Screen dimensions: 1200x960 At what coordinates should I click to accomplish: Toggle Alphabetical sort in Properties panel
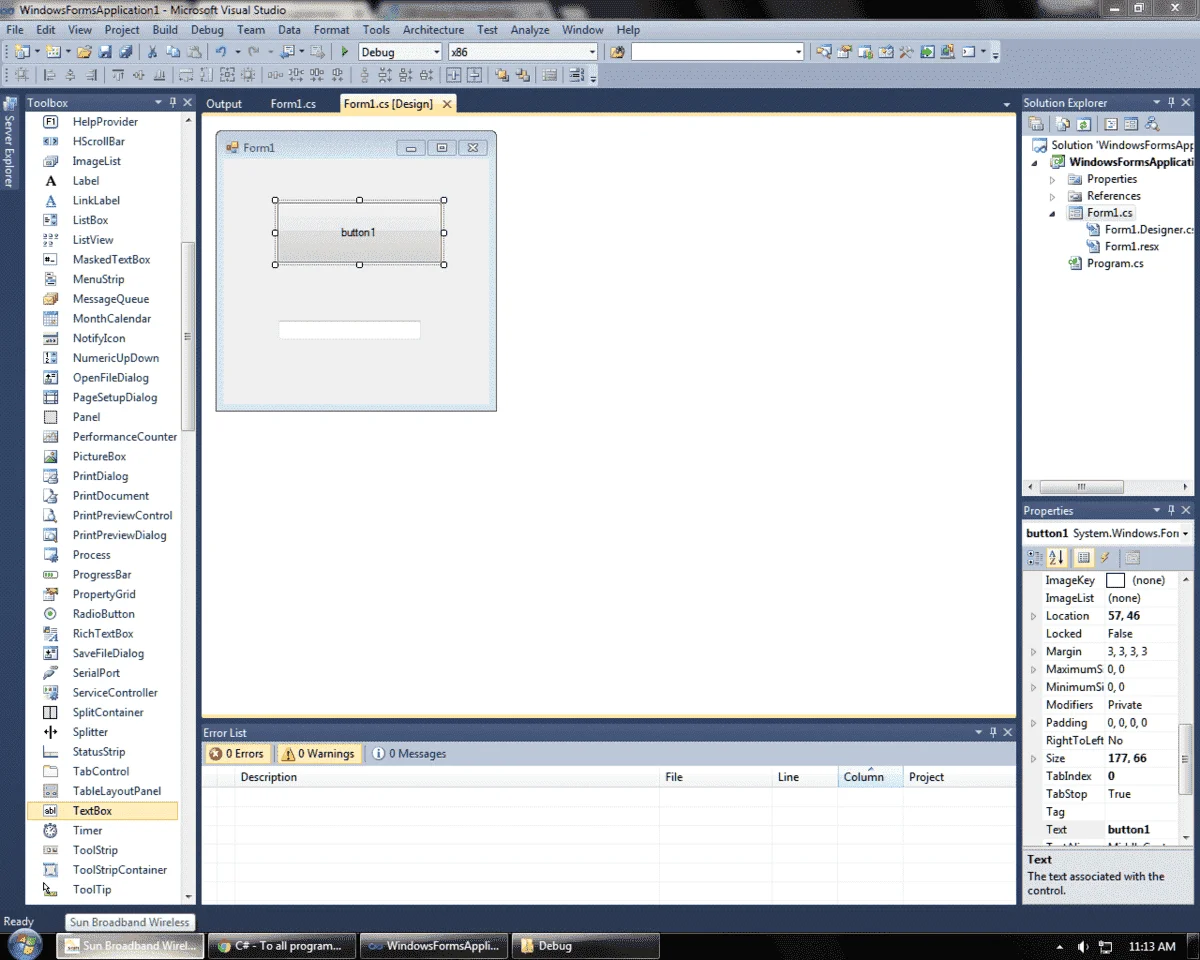click(1057, 558)
